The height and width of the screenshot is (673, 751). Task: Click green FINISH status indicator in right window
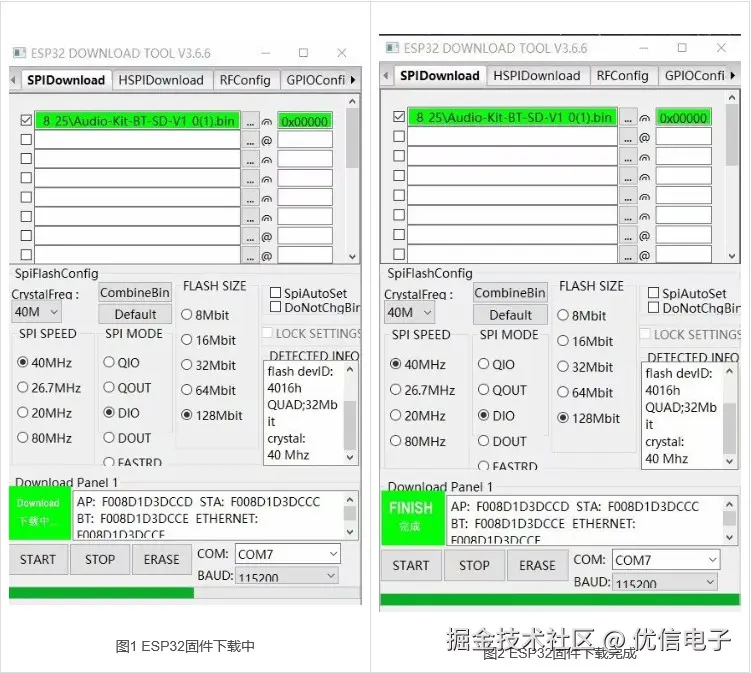412,517
